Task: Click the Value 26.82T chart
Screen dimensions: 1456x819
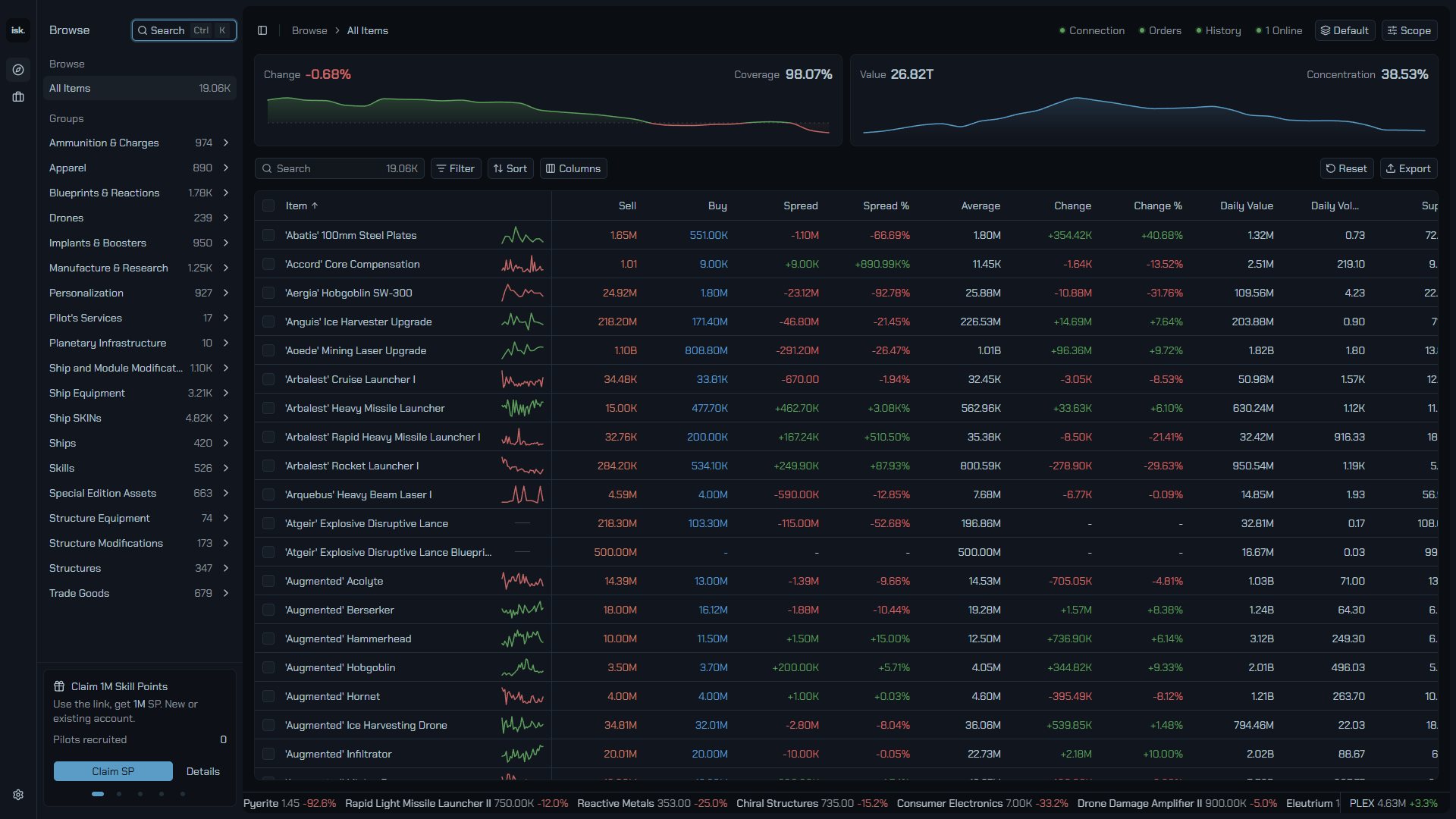Action: [1144, 100]
